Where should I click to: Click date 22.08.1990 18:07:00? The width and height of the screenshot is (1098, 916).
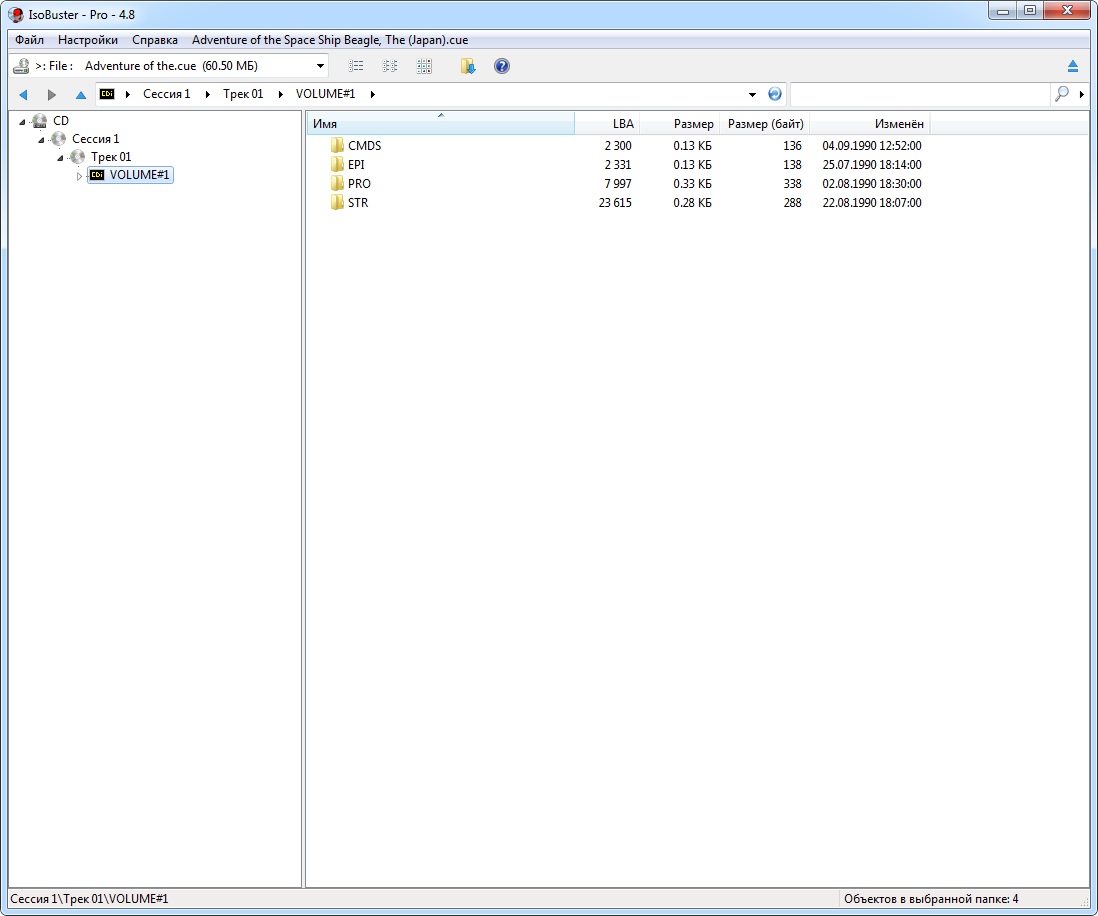pyautogui.click(x=872, y=202)
